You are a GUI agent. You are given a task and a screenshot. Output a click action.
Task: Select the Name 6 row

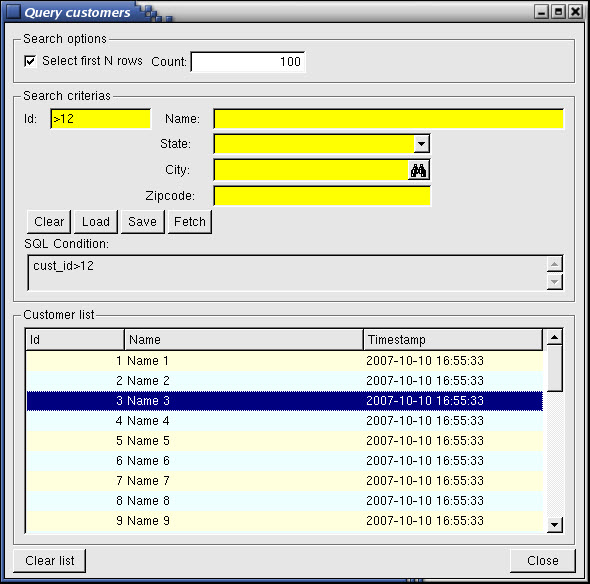[284, 461]
